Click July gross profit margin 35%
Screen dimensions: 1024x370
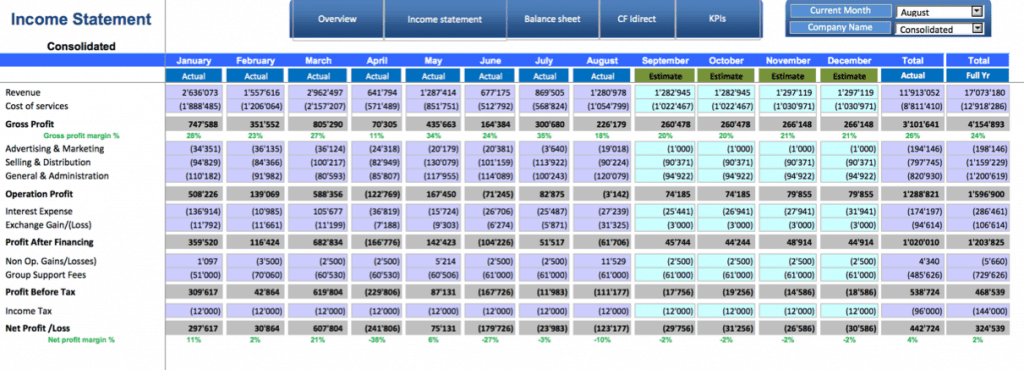click(x=543, y=136)
